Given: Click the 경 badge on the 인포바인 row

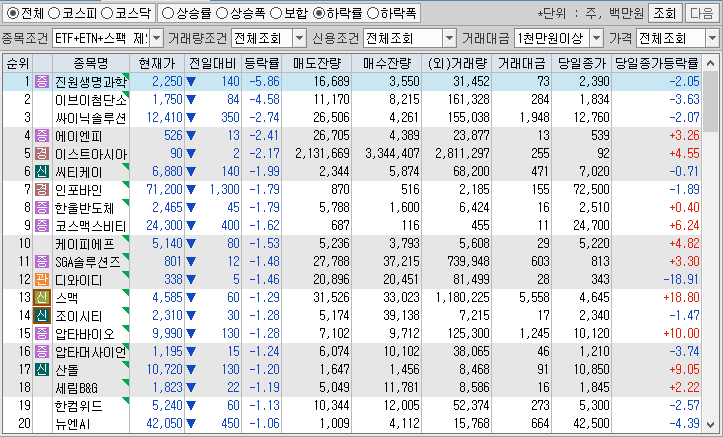Looking at the screenshot, I should click(x=42, y=189).
